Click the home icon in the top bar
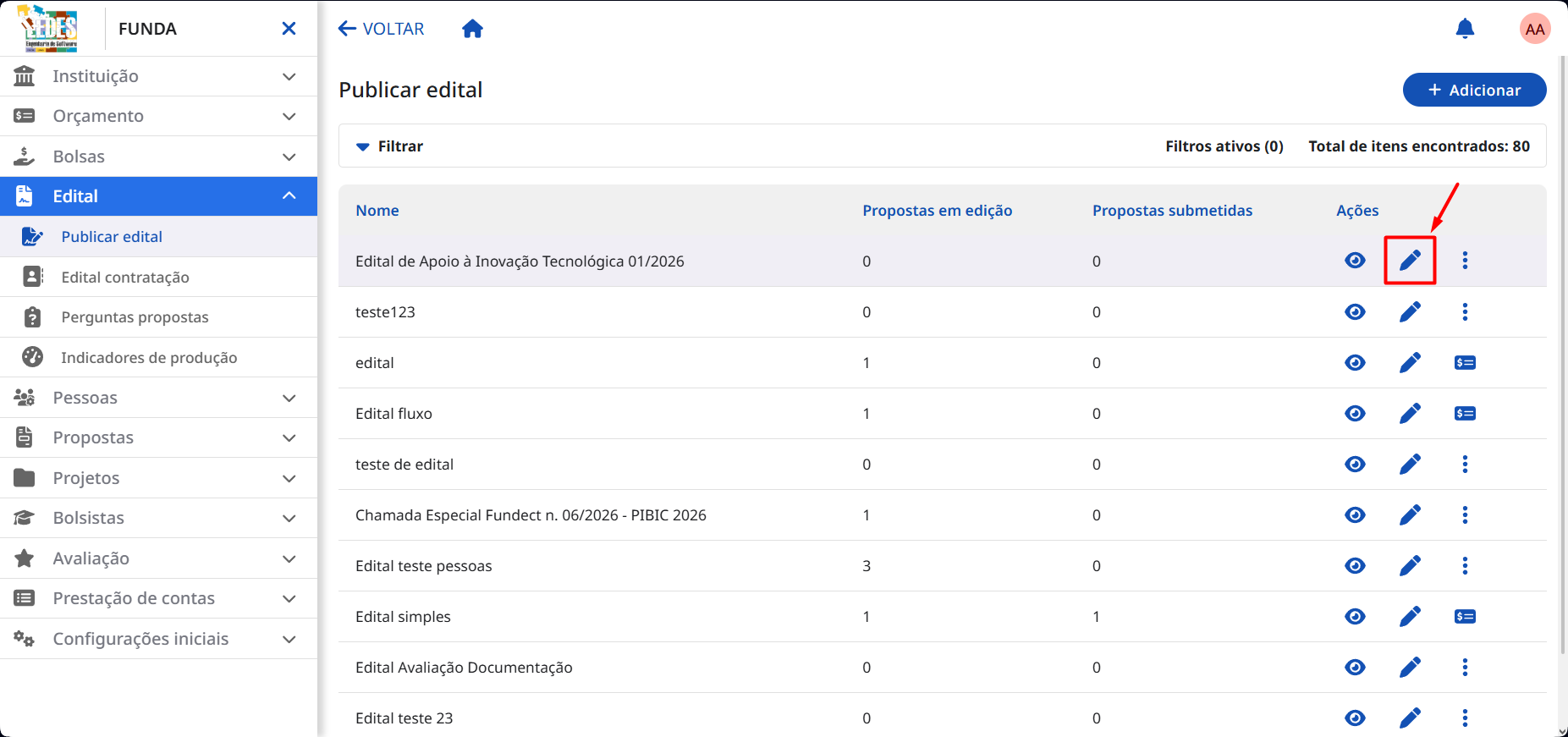This screenshot has height=737, width=1568. pos(472,29)
